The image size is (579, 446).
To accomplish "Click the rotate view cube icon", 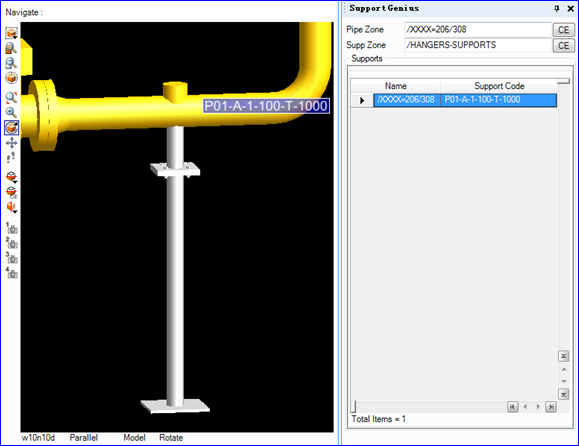I will tap(11, 127).
